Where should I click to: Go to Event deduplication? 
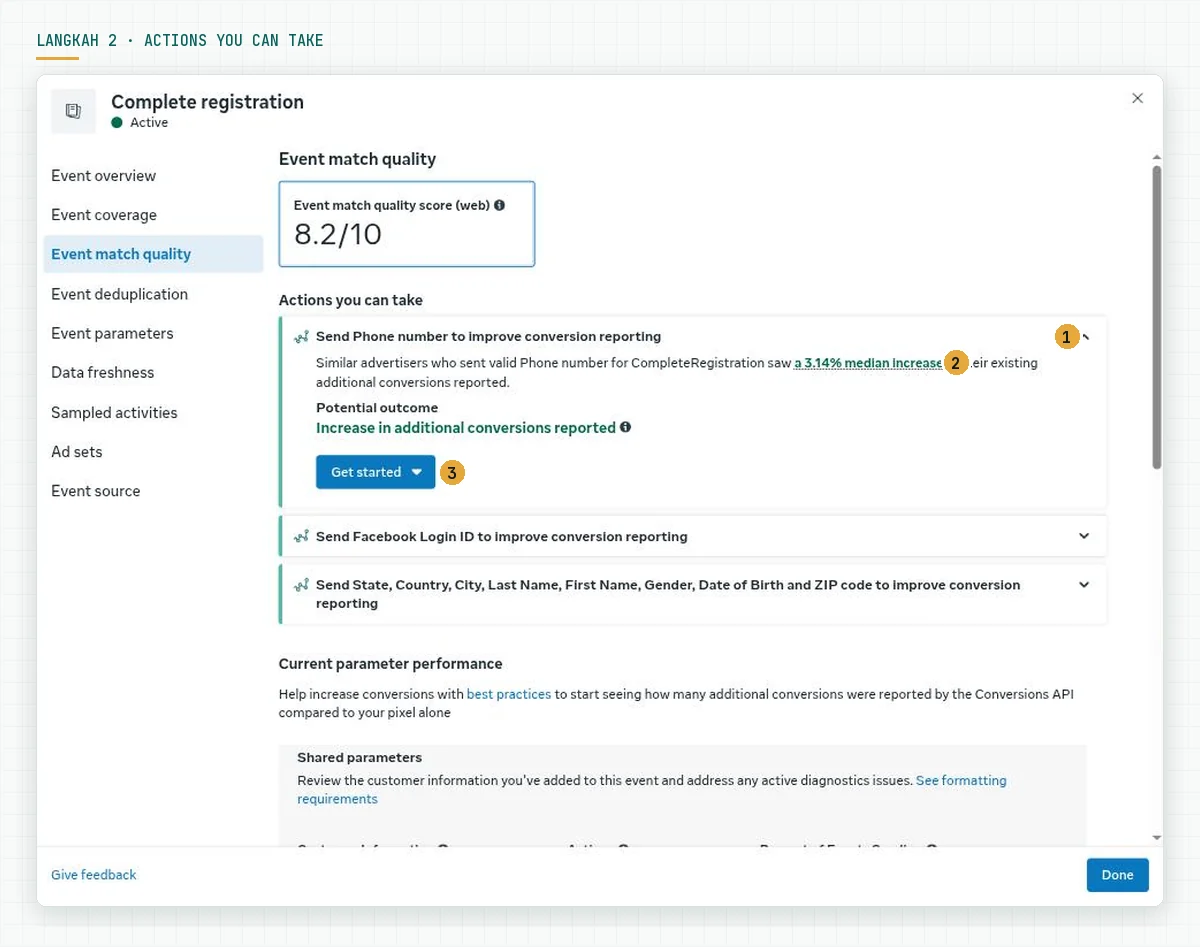pyautogui.click(x=153, y=294)
